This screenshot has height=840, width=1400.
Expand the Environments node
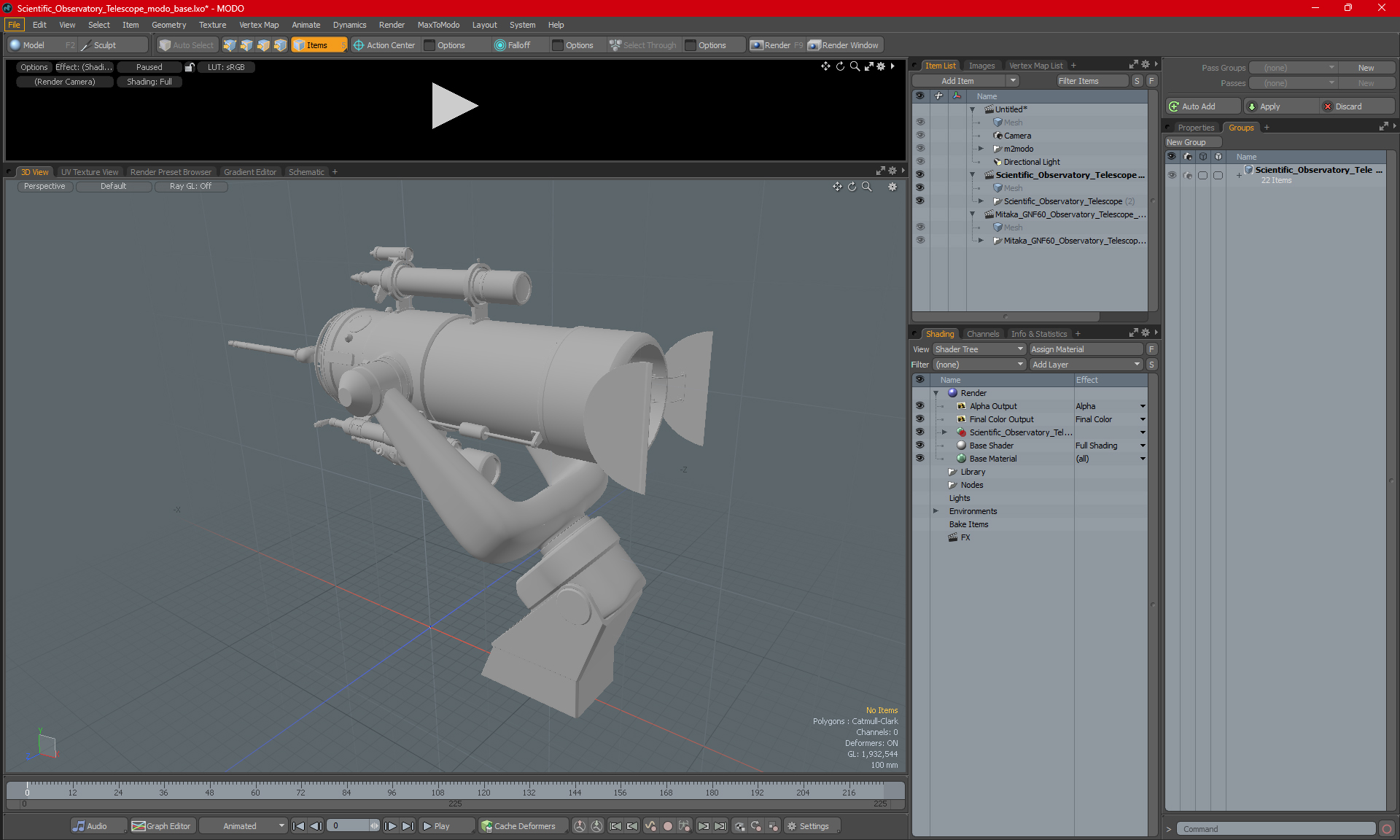click(936, 511)
